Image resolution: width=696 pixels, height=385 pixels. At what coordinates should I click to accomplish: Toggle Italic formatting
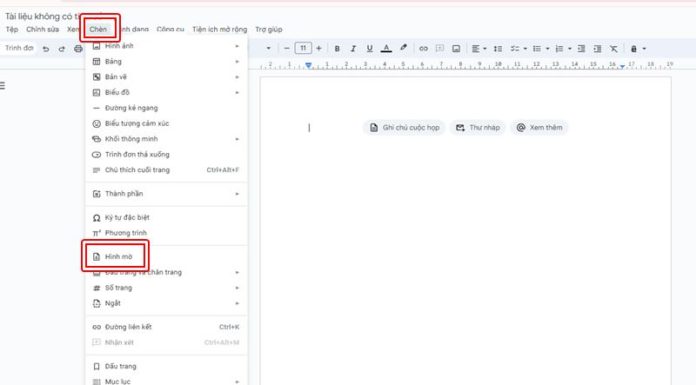[353, 49]
